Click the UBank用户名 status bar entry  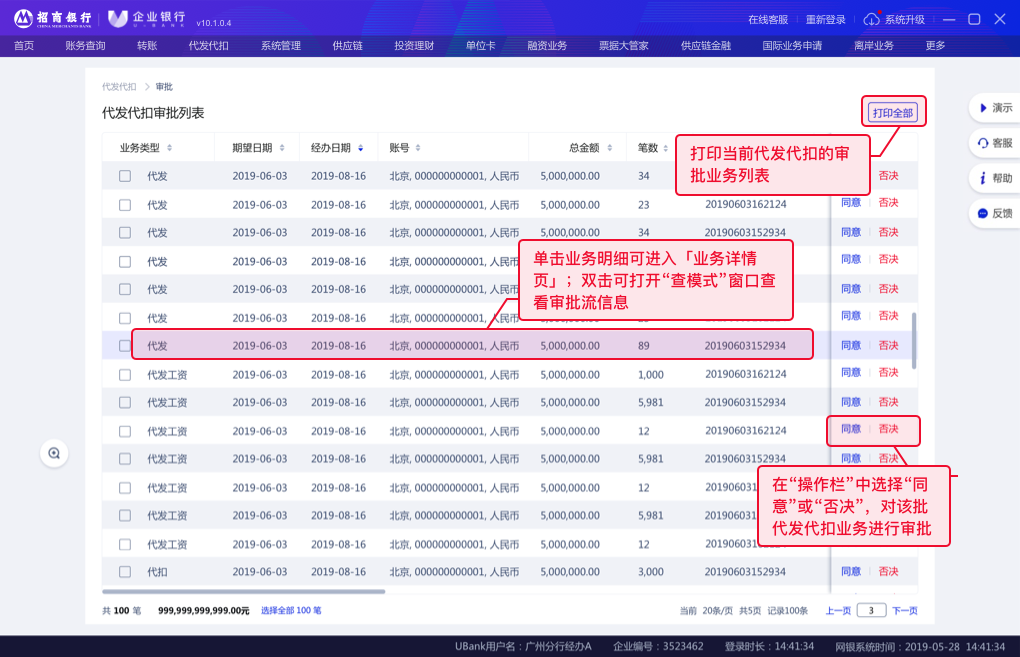click(x=523, y=646)
